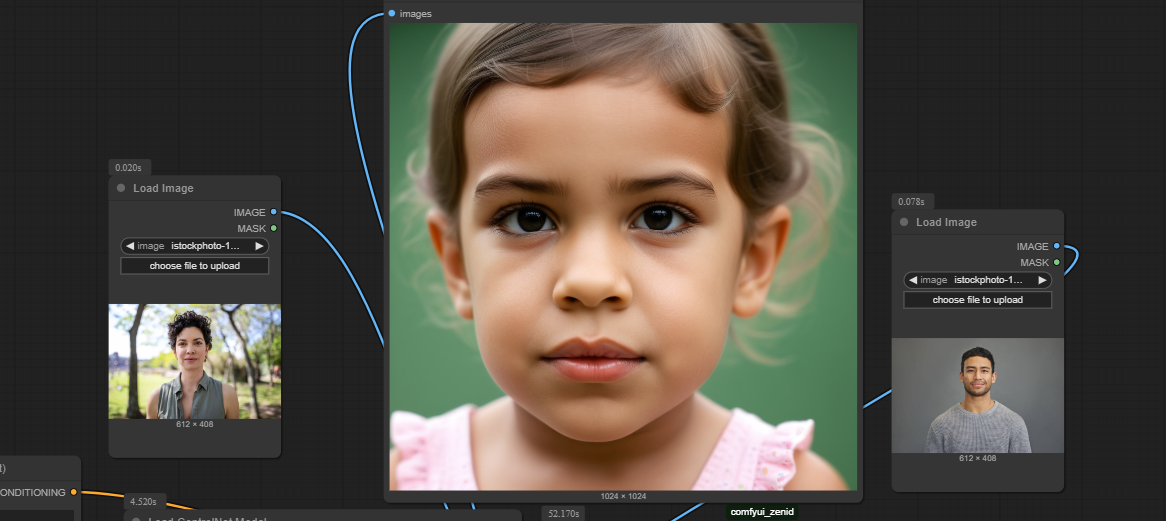The height and width of the screenshot is (521, 1166).
Task: Click the IMAGE output socket on left Load Image node
Action: [274, 212]
